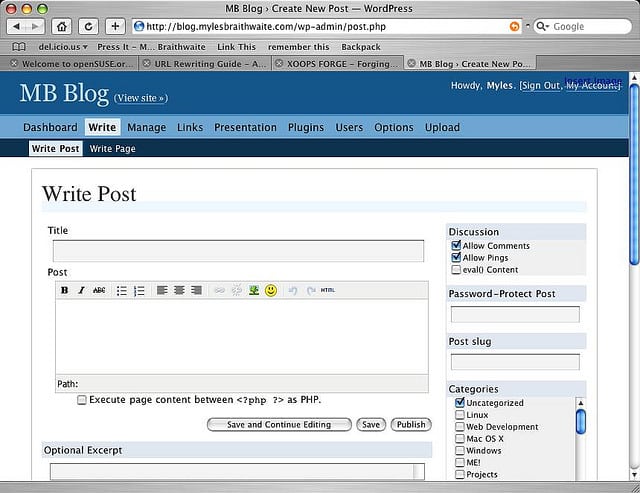Apply italic formatting in editor toolbar

click(82, 290)
